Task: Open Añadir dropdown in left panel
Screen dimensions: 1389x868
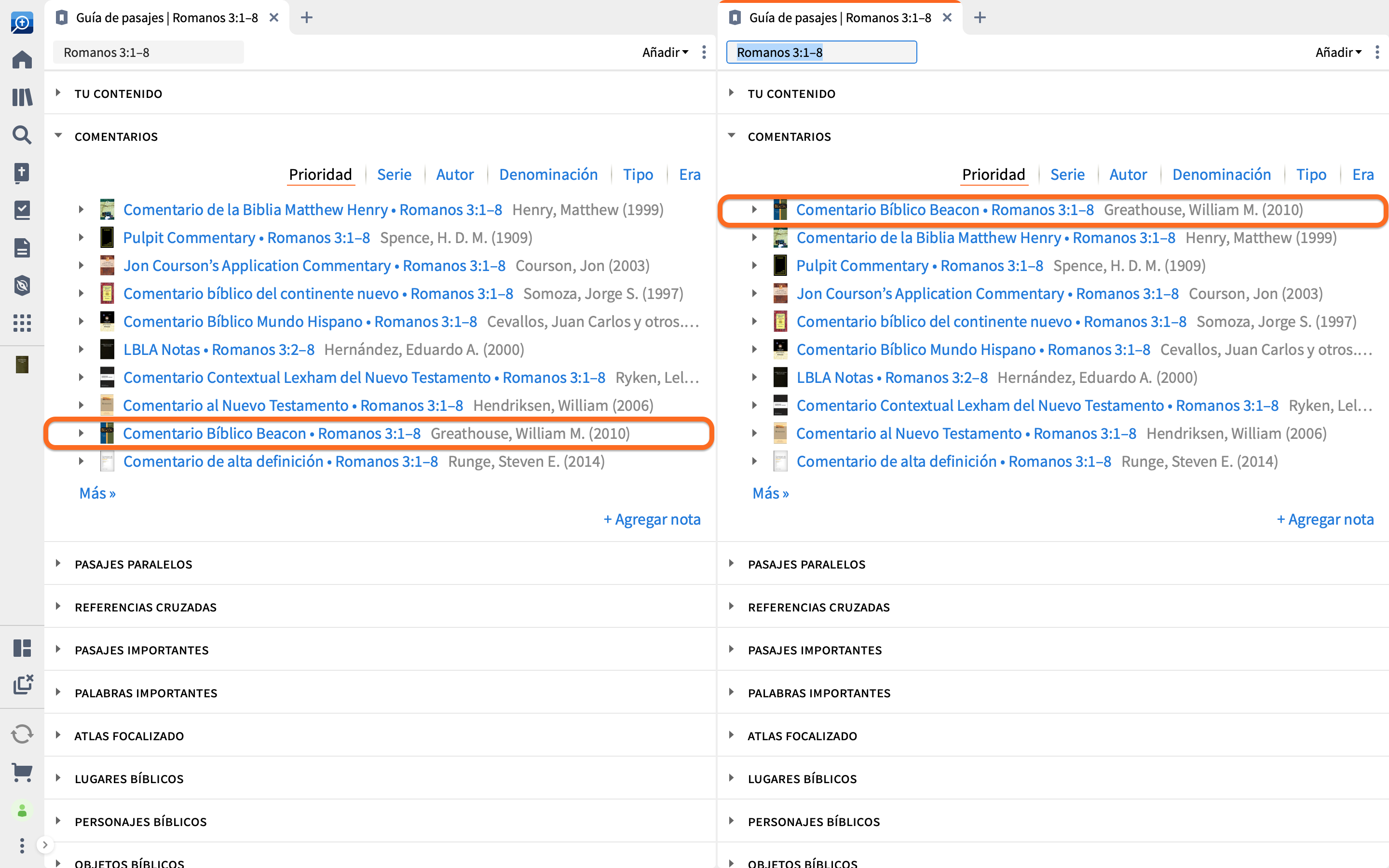Action: click(665, 52)
